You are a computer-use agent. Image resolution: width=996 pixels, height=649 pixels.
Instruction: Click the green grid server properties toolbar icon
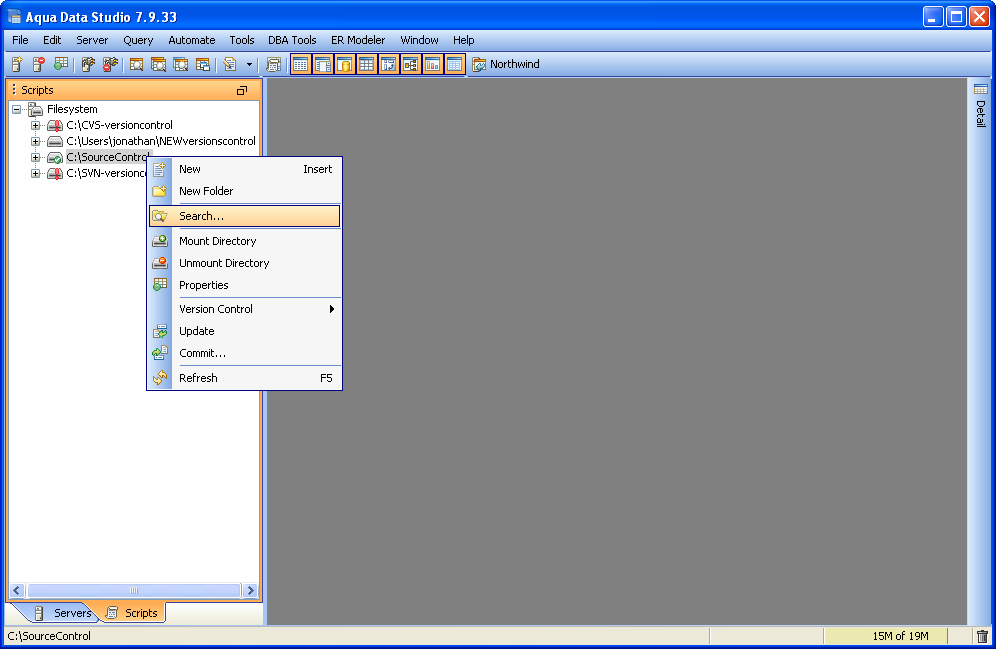(60, 64)
